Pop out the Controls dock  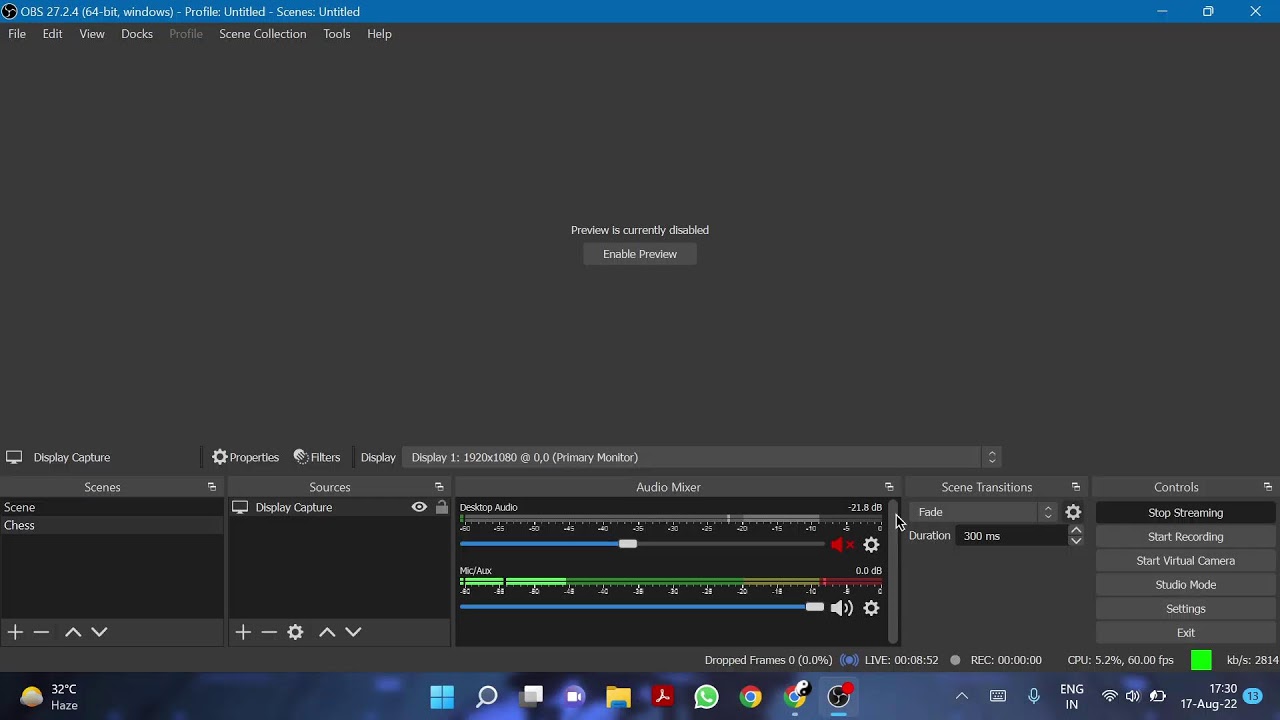(x=1268, y=487)
